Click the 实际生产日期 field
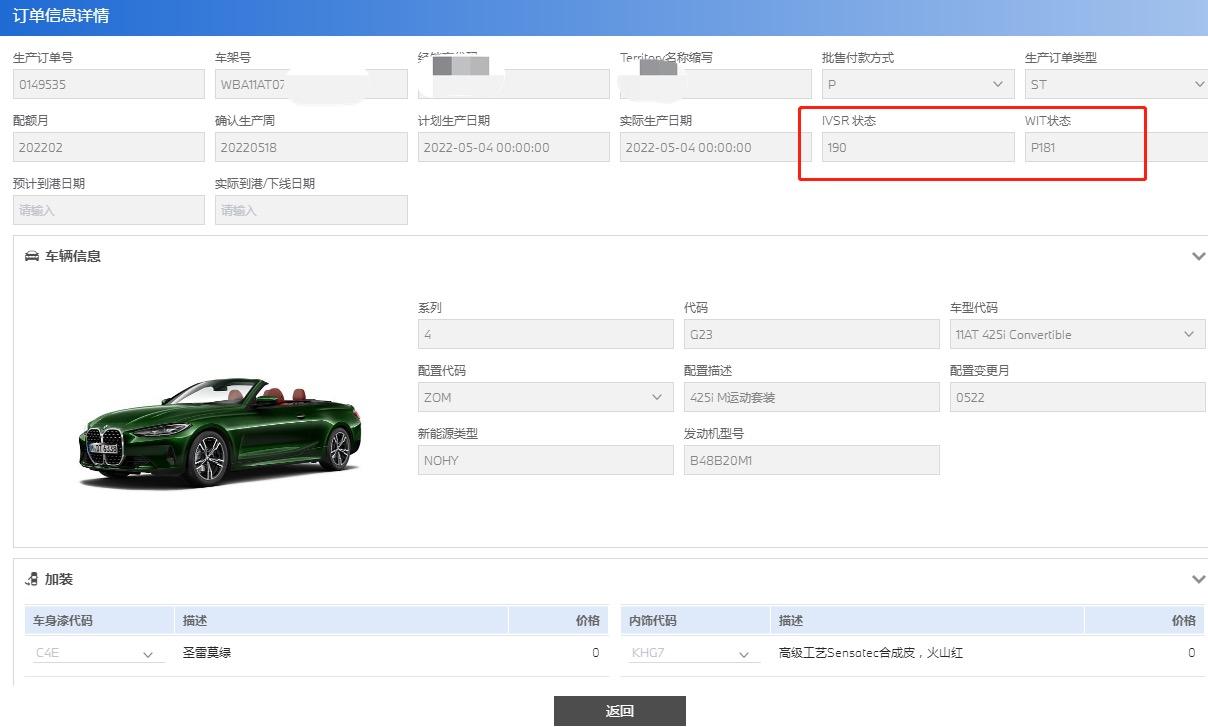1208x727 pixels. point(715,147)
